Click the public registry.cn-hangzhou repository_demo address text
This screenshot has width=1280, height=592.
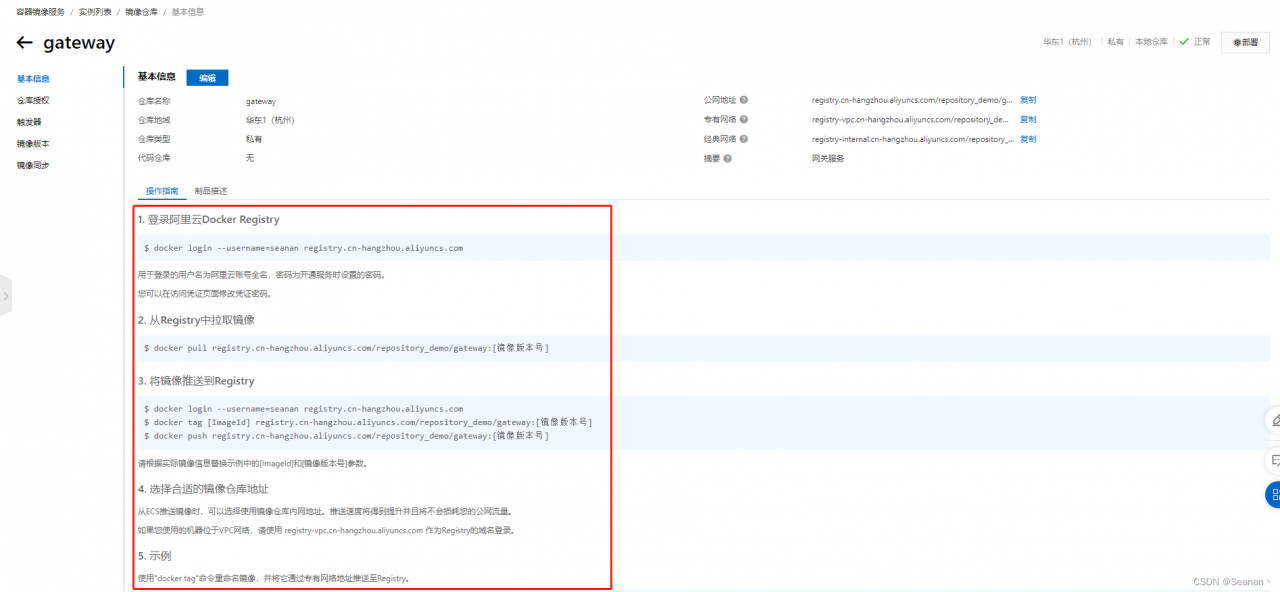[913, 100]
